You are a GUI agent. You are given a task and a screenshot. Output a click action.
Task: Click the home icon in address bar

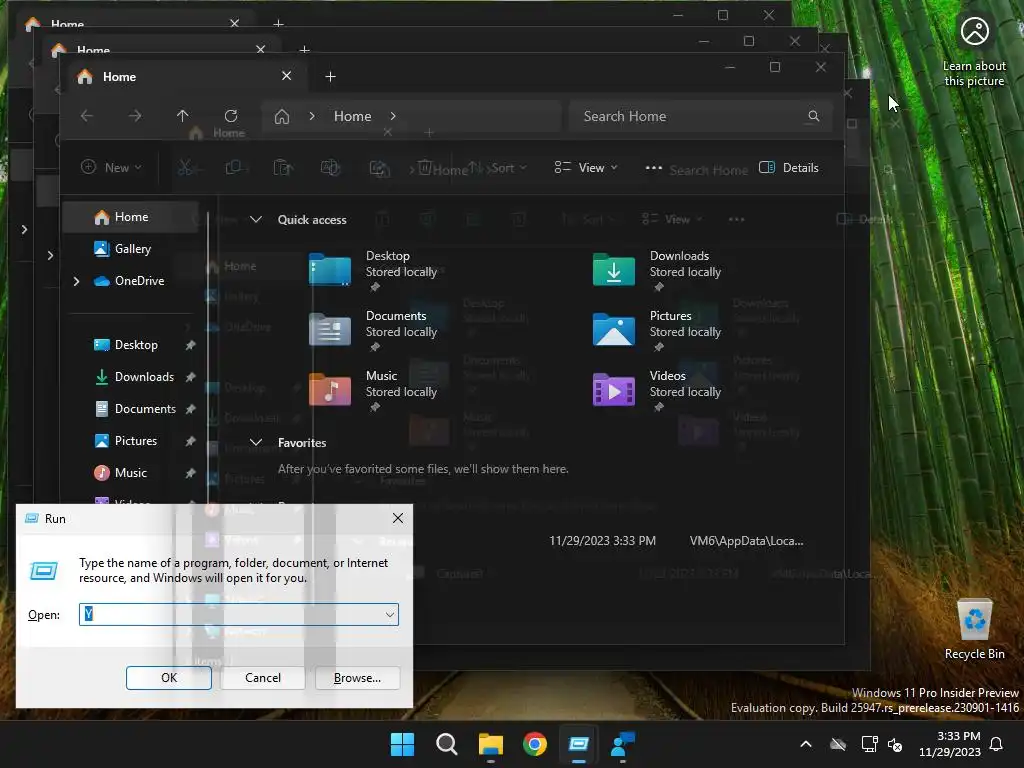(281, 116)
